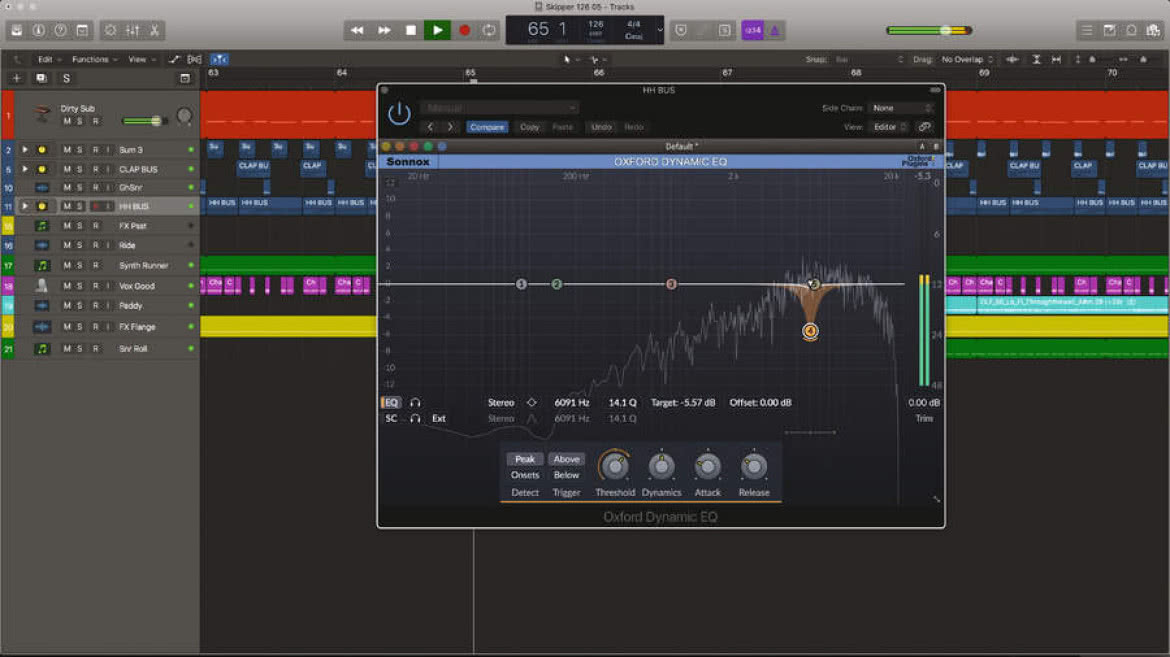Open the Note Pads panel
Viewport: 1170px width, 657px height.
click(x=1110, y=31)
